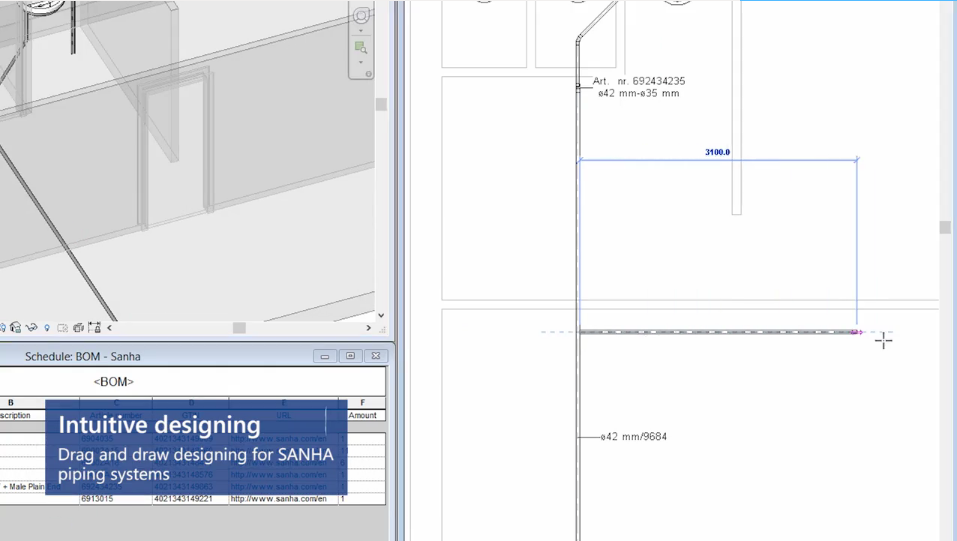Click the dashed box icon in view control bar
The image size is (957, 541).
click(x=63, y=328)
